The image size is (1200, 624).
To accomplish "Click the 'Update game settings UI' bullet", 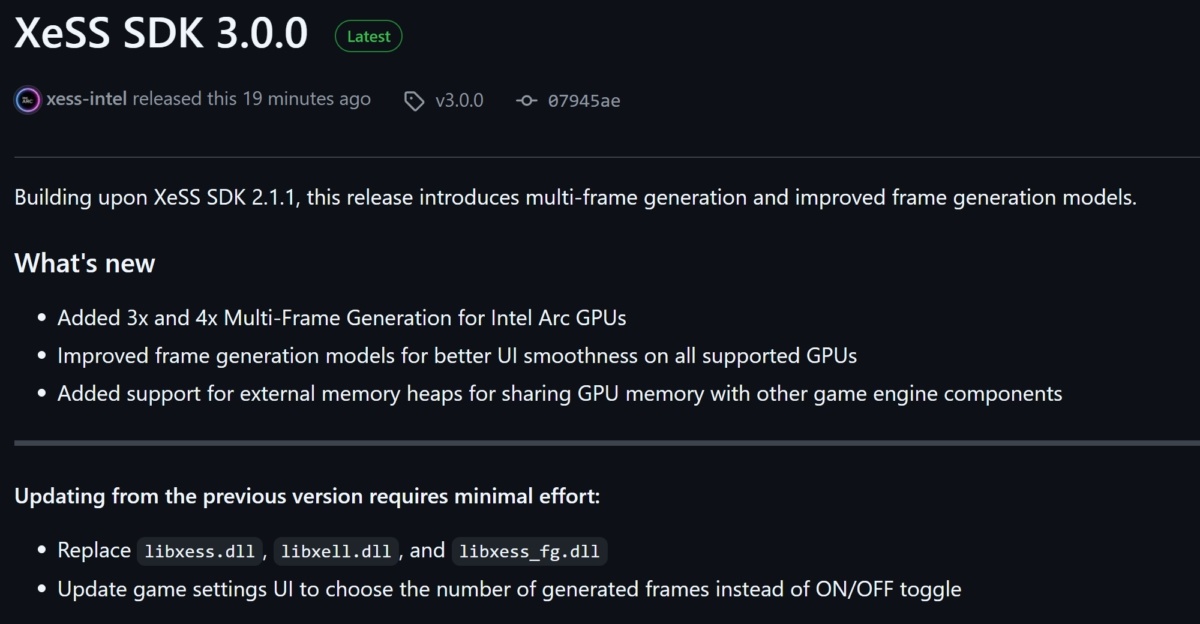I will pyautogui.click(x=509, y=589).
